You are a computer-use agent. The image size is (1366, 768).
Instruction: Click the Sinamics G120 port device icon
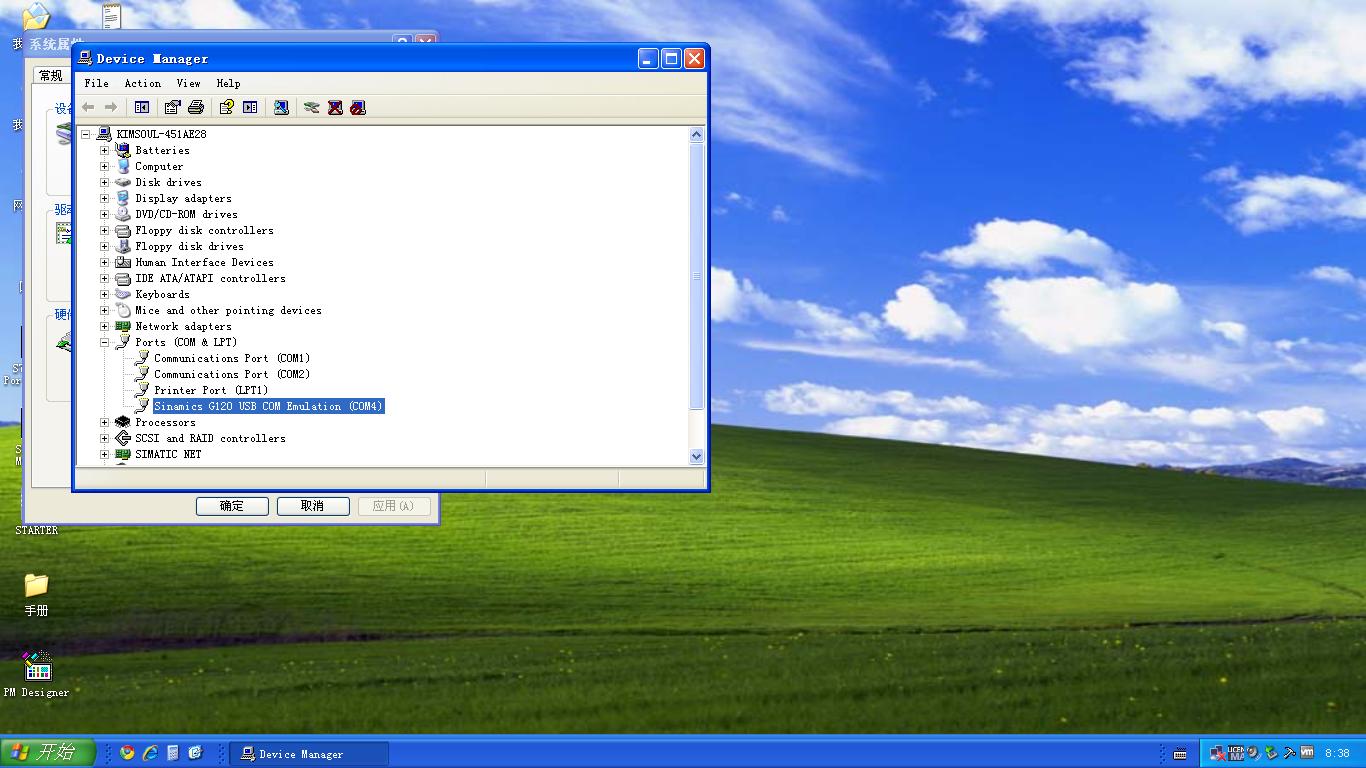click(x=142, y=406)
